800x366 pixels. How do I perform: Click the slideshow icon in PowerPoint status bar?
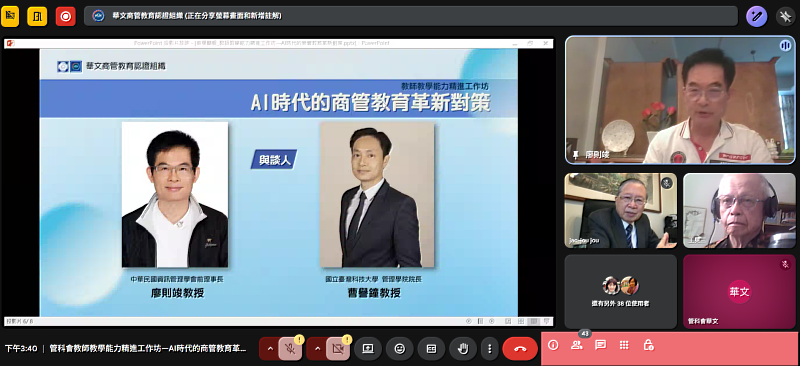point(546,321)
